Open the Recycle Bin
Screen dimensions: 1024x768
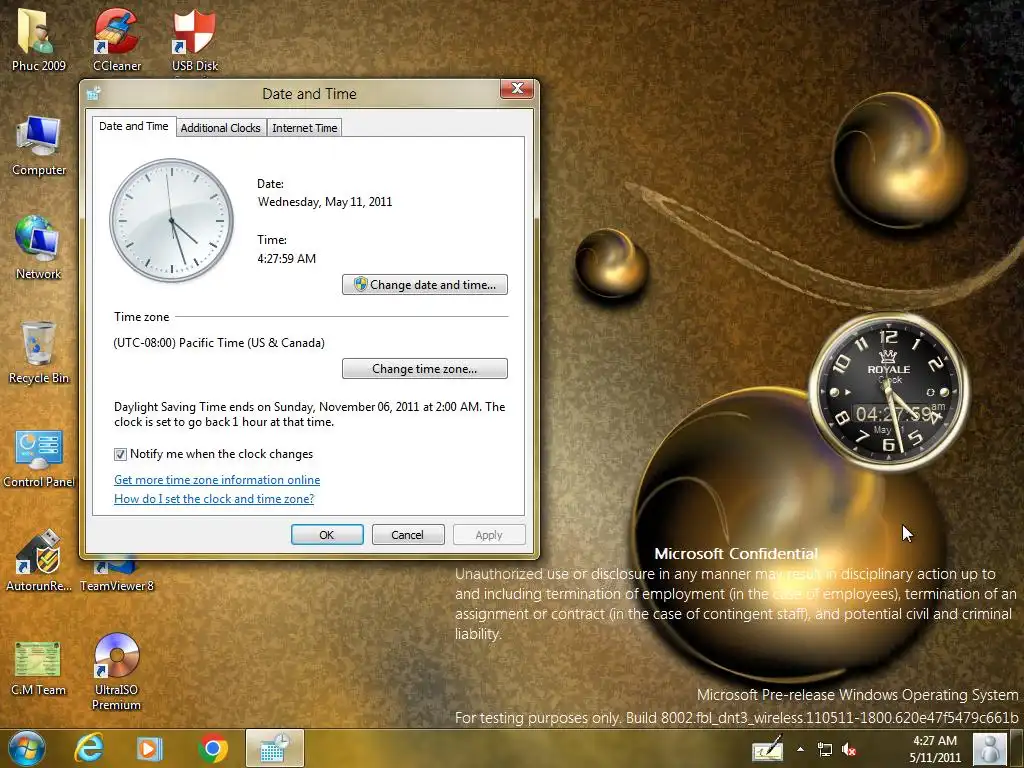39,351
